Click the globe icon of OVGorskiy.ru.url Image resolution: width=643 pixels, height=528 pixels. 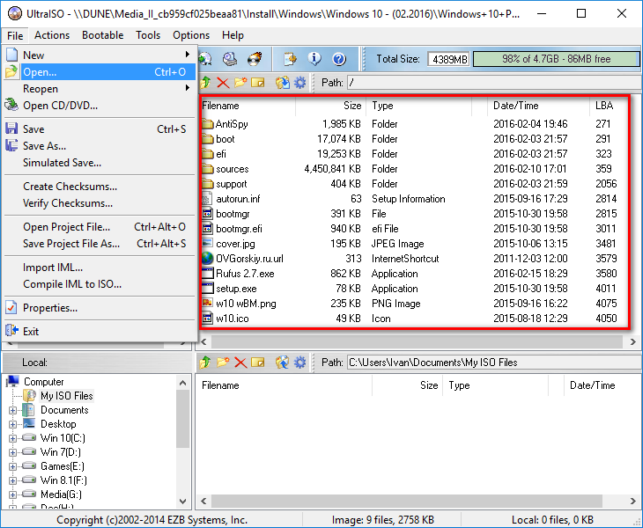(x=207, y=258)
